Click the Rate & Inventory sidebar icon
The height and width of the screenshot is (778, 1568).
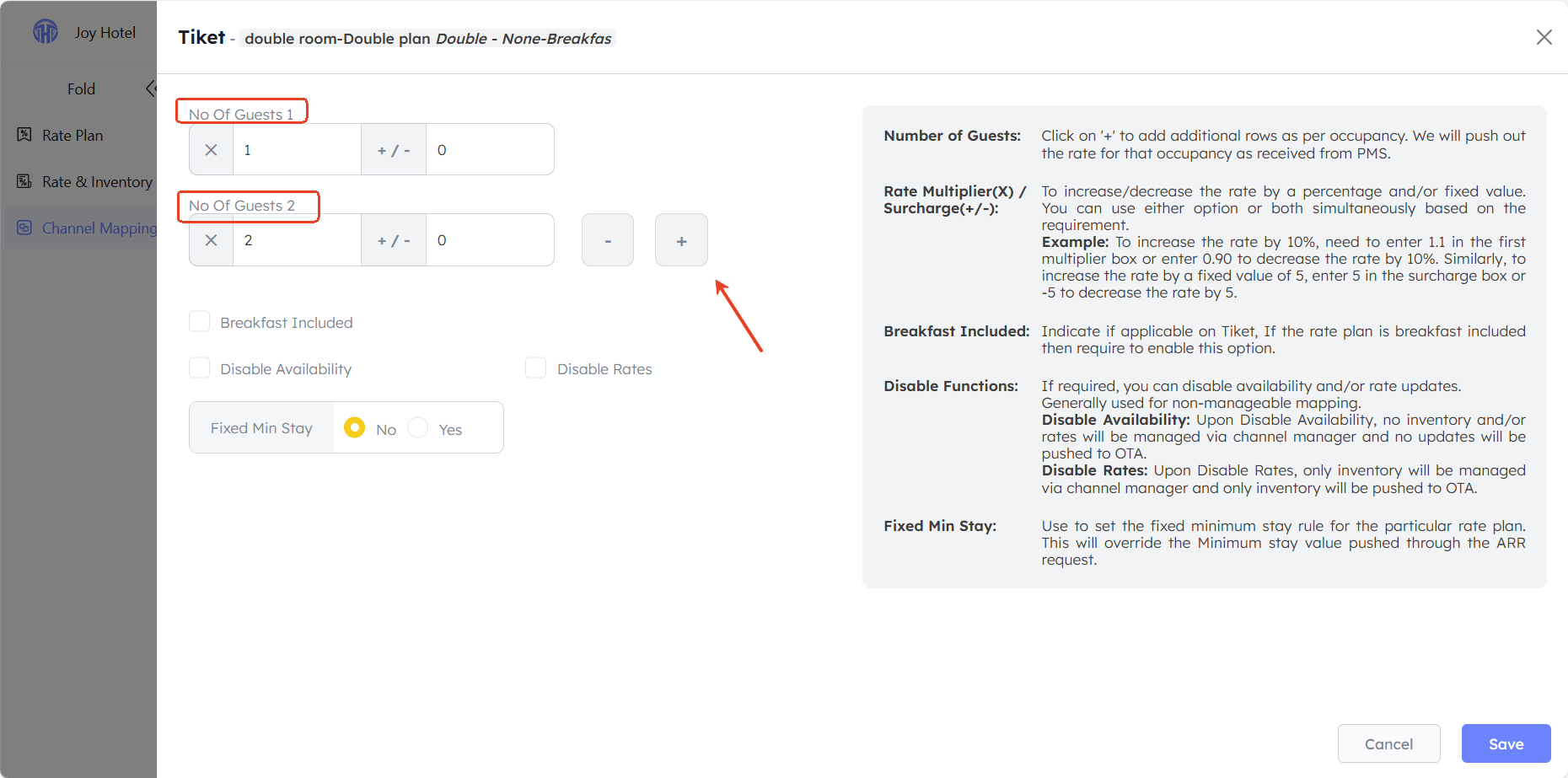point(24,181)
